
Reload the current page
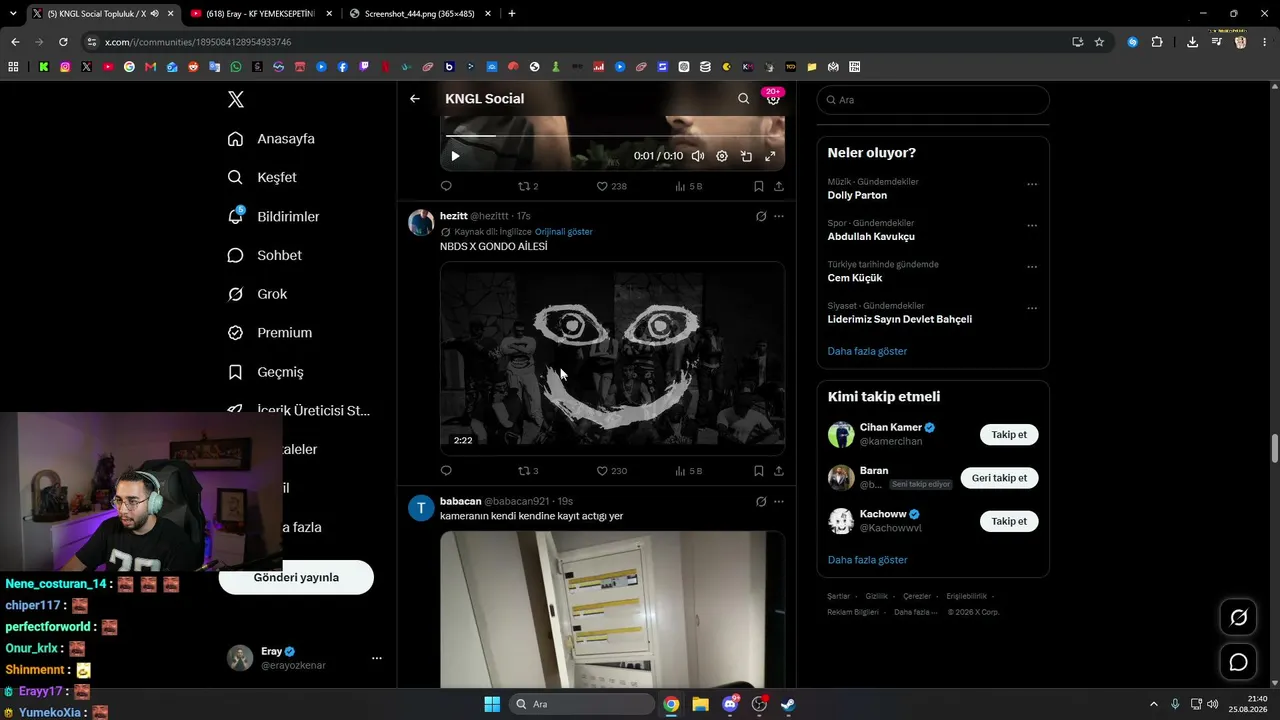[x=63, y=42]
